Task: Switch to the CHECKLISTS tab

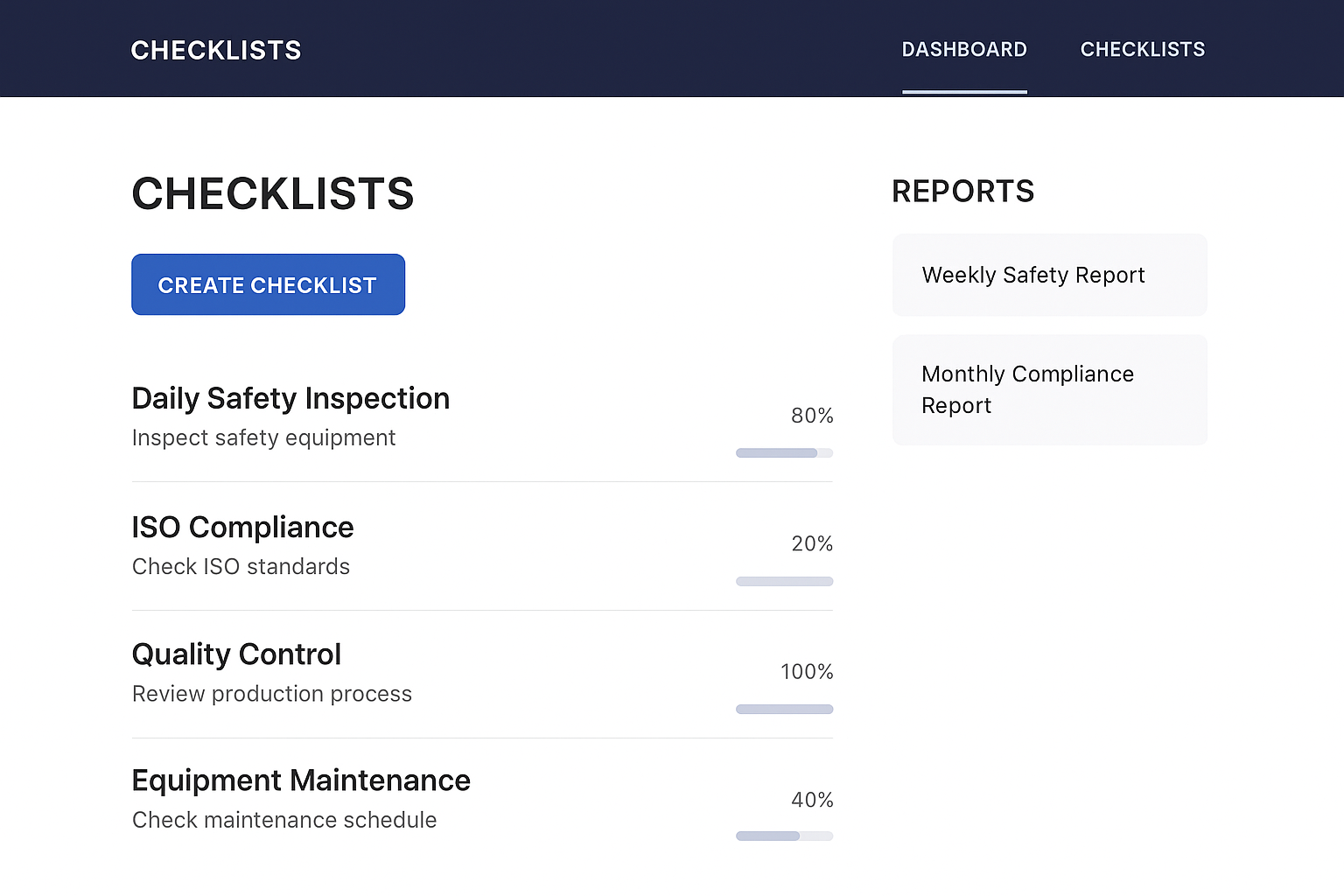Action: point(1143,49)
